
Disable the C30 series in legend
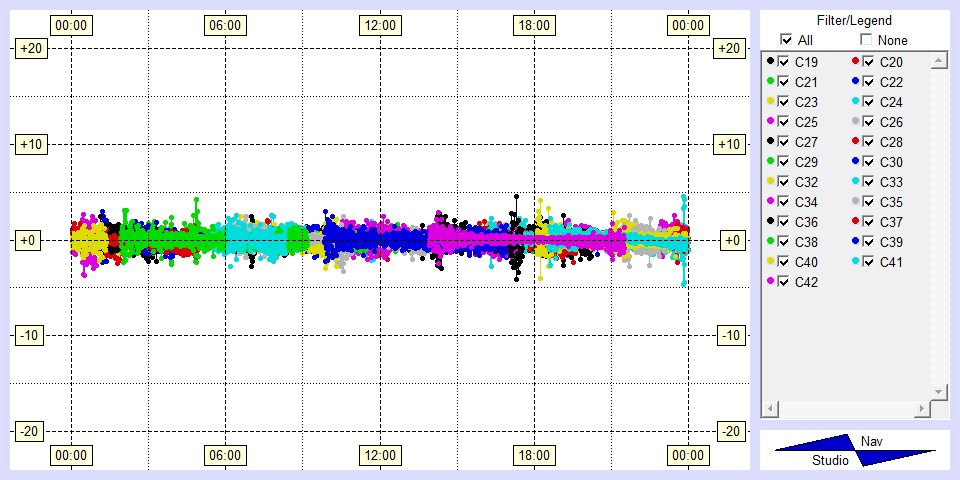pyautogui.click(x=869, y=162)
